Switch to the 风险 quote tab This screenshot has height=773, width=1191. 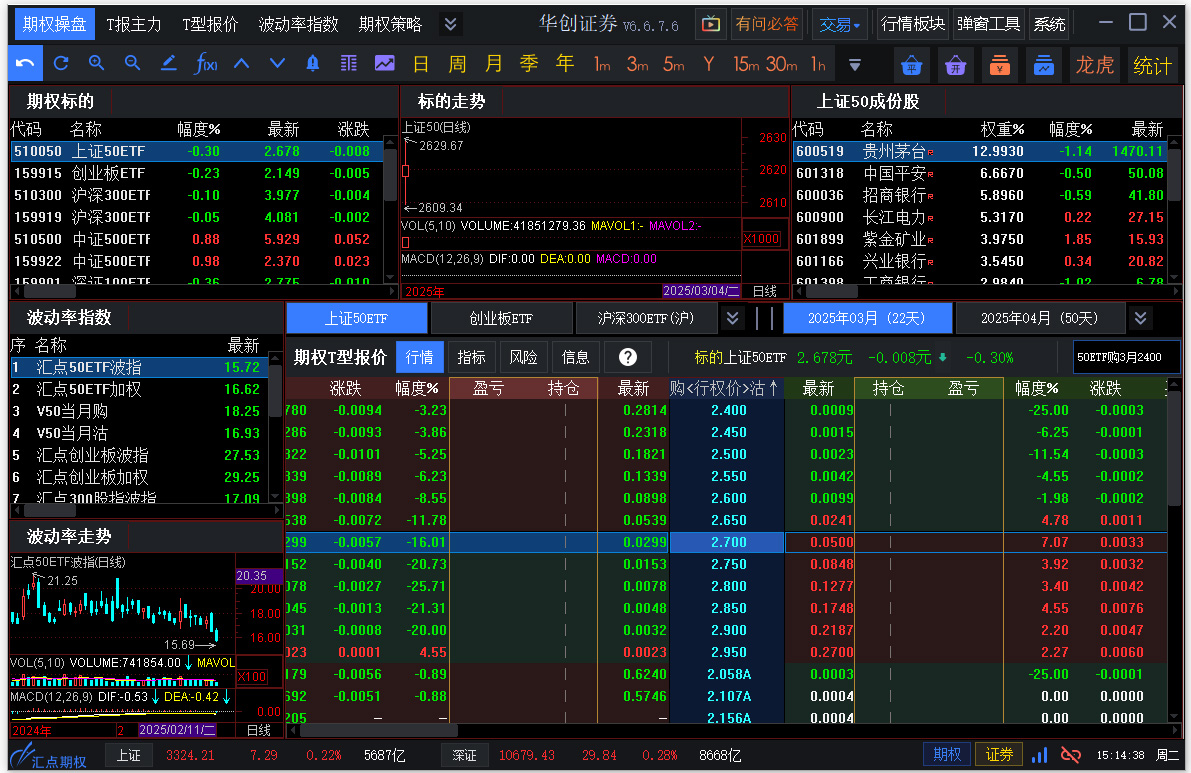pos(523,357)
